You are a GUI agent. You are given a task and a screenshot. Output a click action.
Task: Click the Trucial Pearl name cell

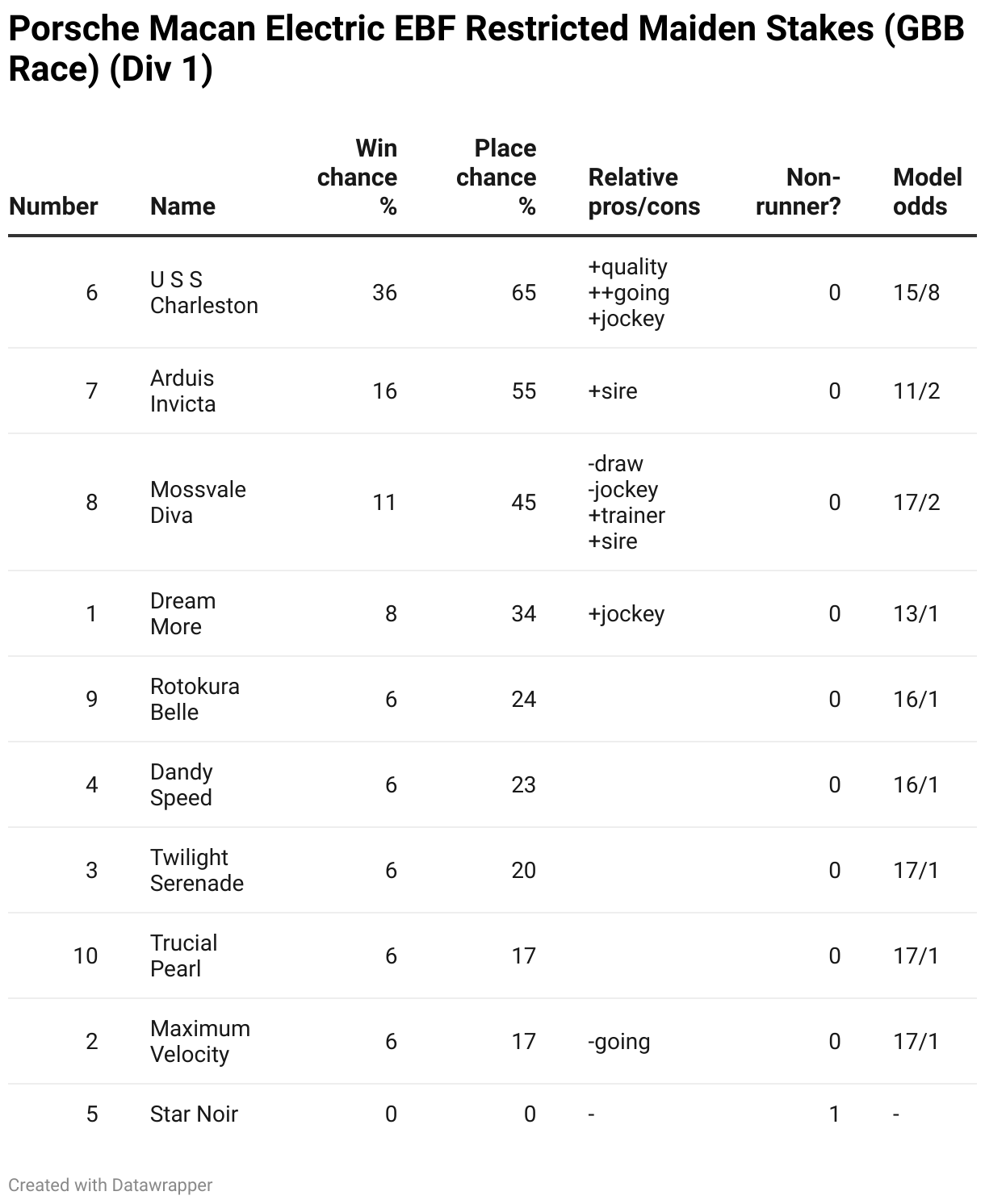(183, 955)
